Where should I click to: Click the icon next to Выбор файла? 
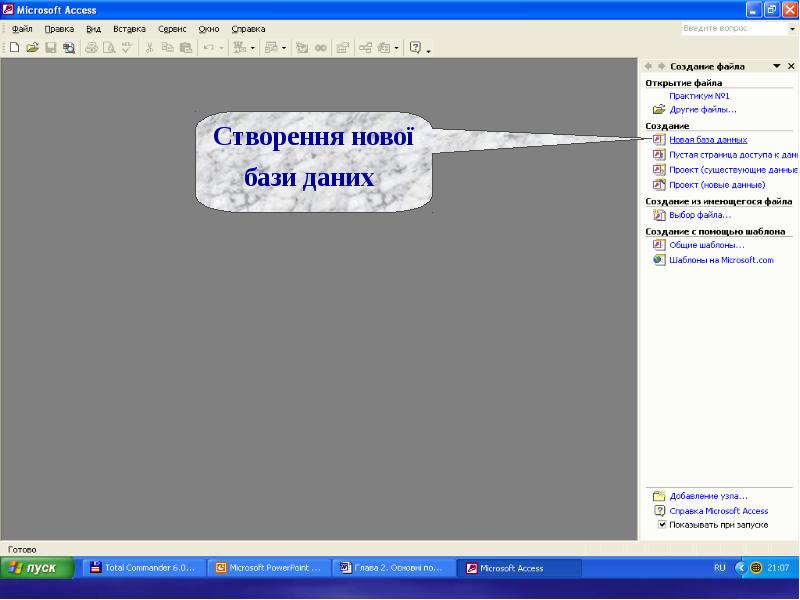coord(659,215)
